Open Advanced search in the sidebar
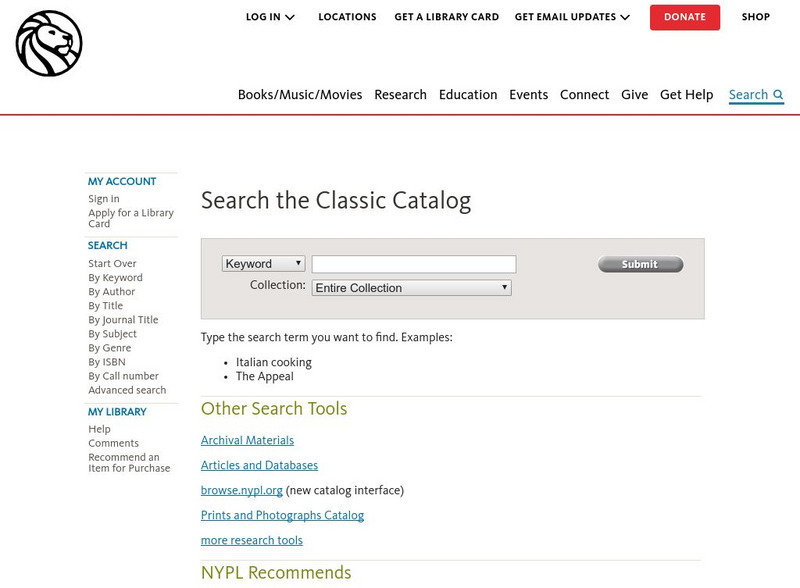The image size is (800, 588). click(x=127, y=390)
